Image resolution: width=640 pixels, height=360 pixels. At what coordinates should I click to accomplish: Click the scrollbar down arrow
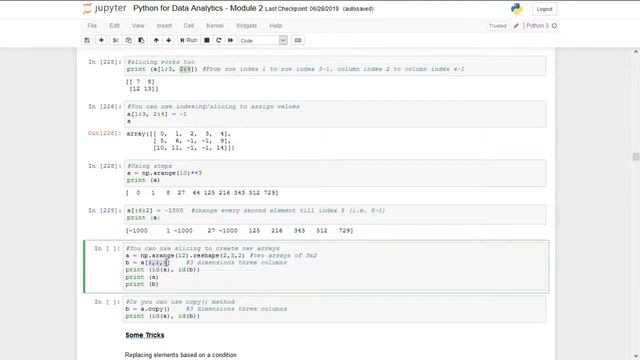pyautogui.click(x=636, y=356)
